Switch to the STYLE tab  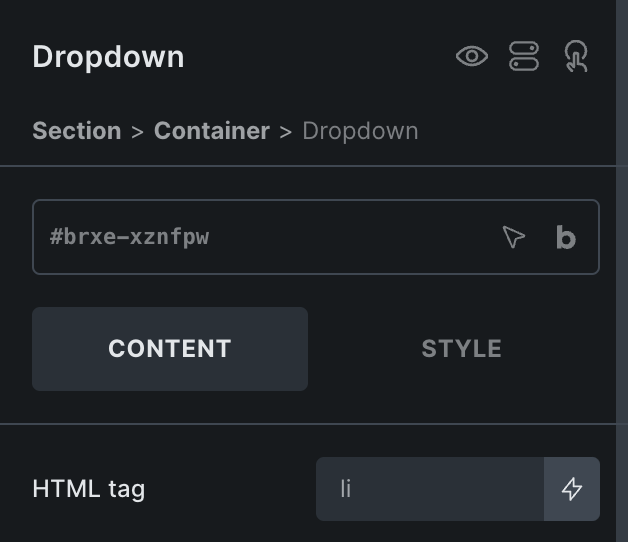coord(461,349)
